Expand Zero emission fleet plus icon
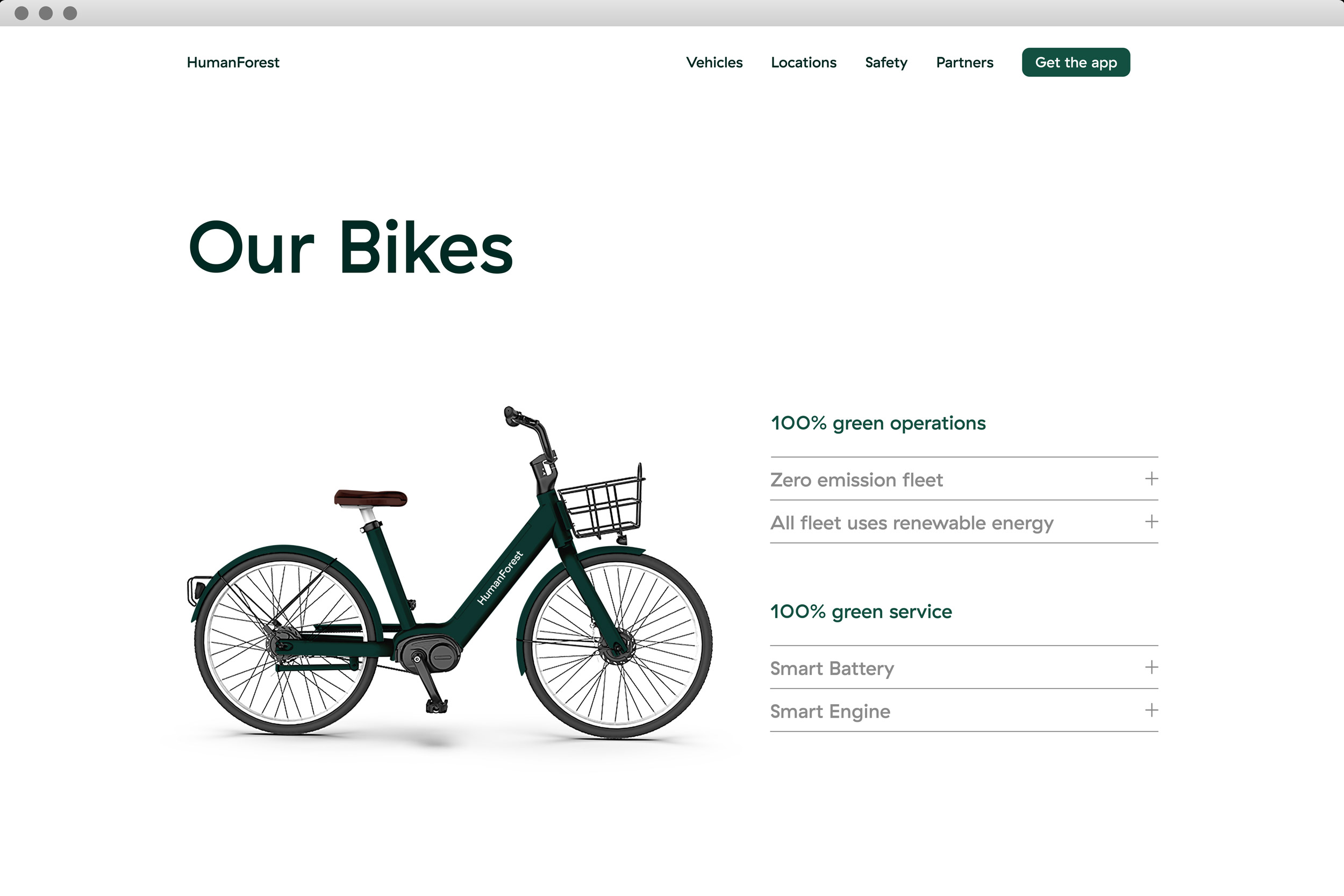This screenshot has width=1344, height=896. [1152, 479]
